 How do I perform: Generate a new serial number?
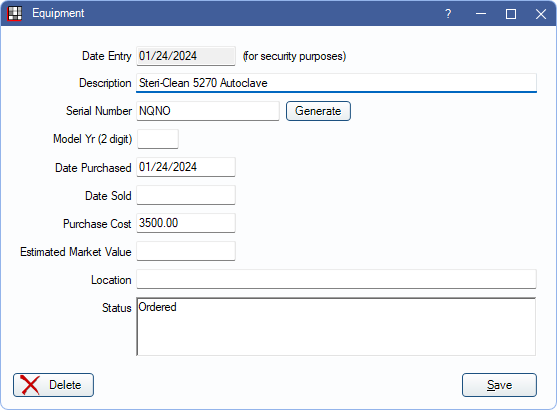click(318, 111)
